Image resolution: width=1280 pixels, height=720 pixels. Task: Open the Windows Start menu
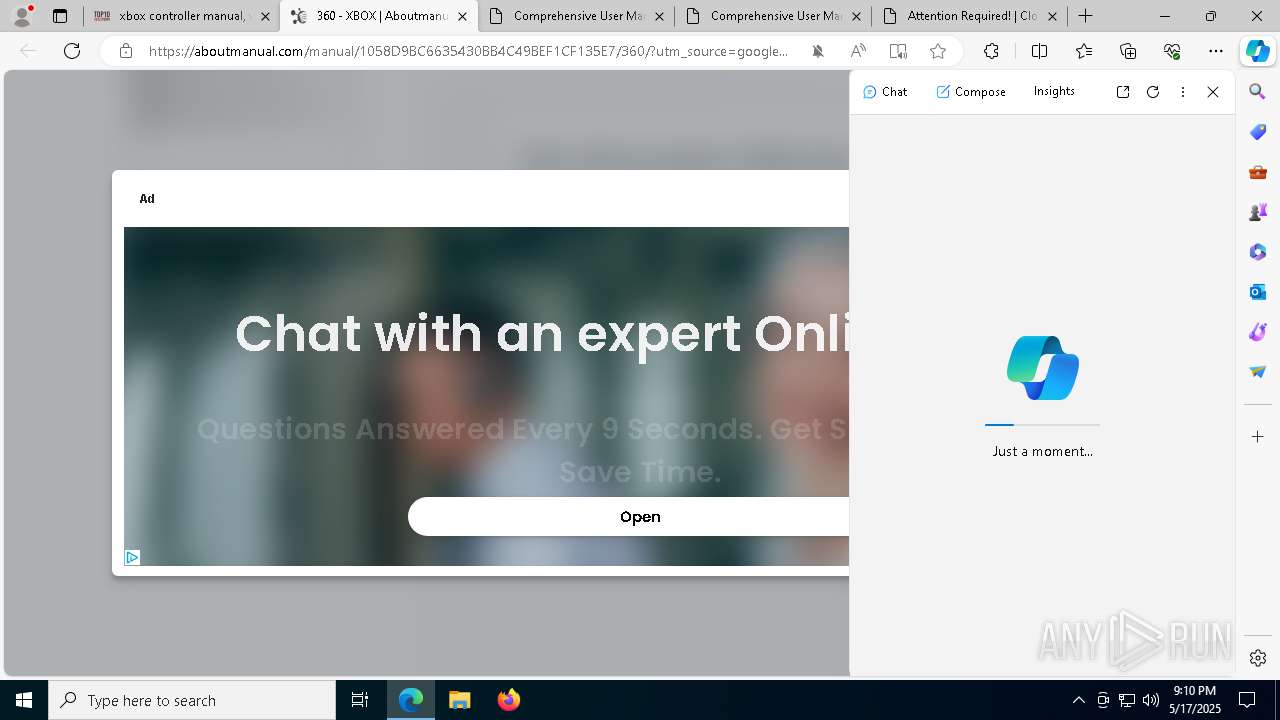click(24, 700)
